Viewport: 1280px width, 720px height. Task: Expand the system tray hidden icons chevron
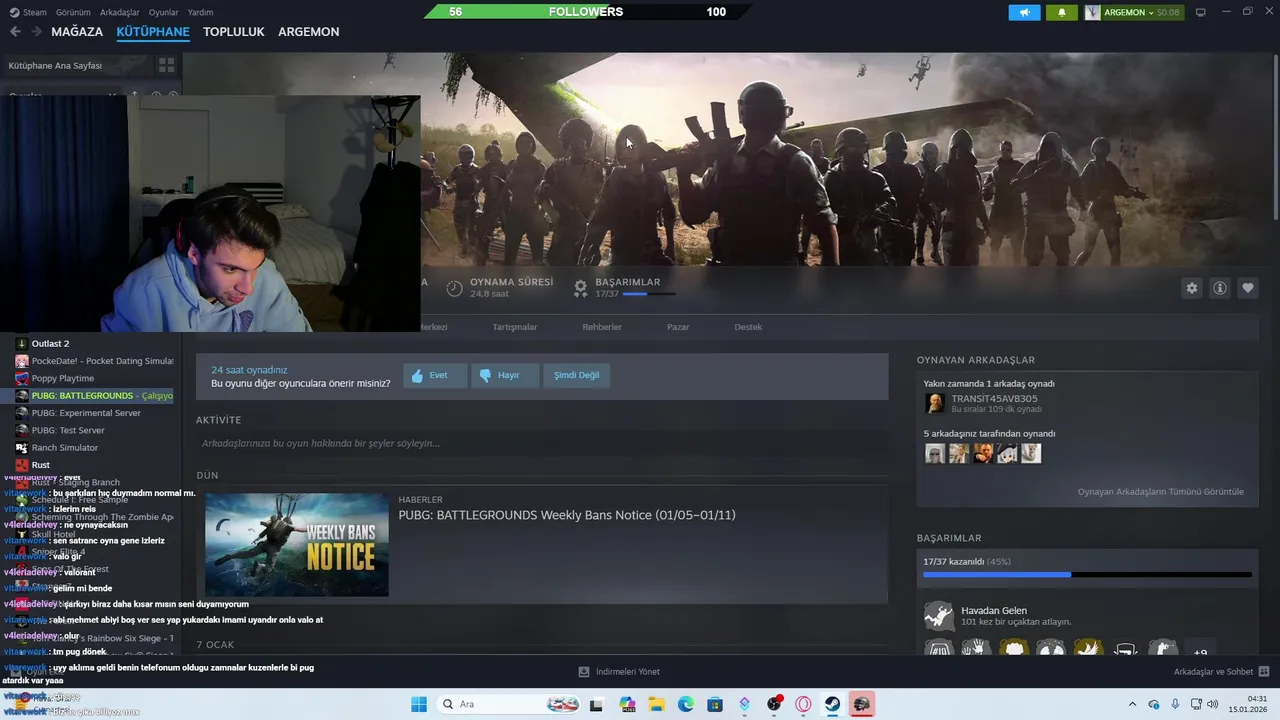coord(1132,704)
